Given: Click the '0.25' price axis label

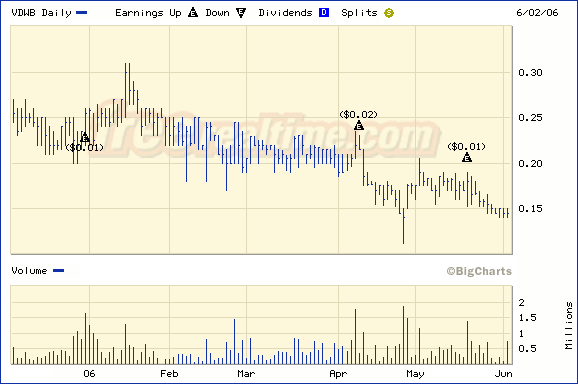Looking at the screenshot, I should click(x=530, y=118).
